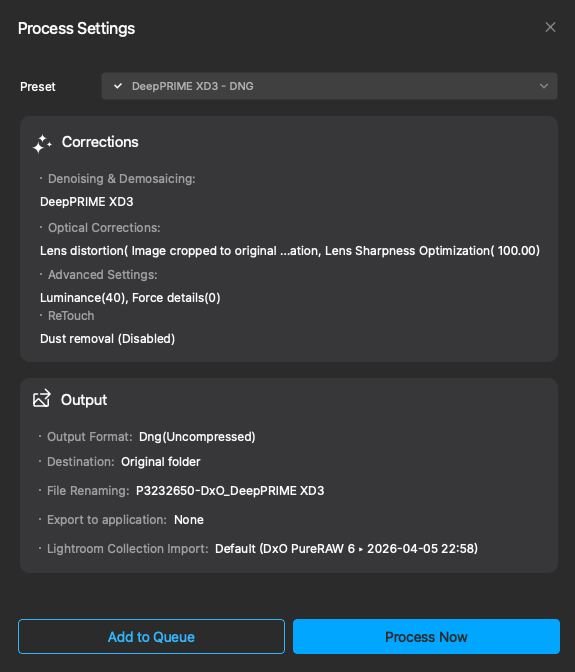Click the Output export icon

coord(42,399)
